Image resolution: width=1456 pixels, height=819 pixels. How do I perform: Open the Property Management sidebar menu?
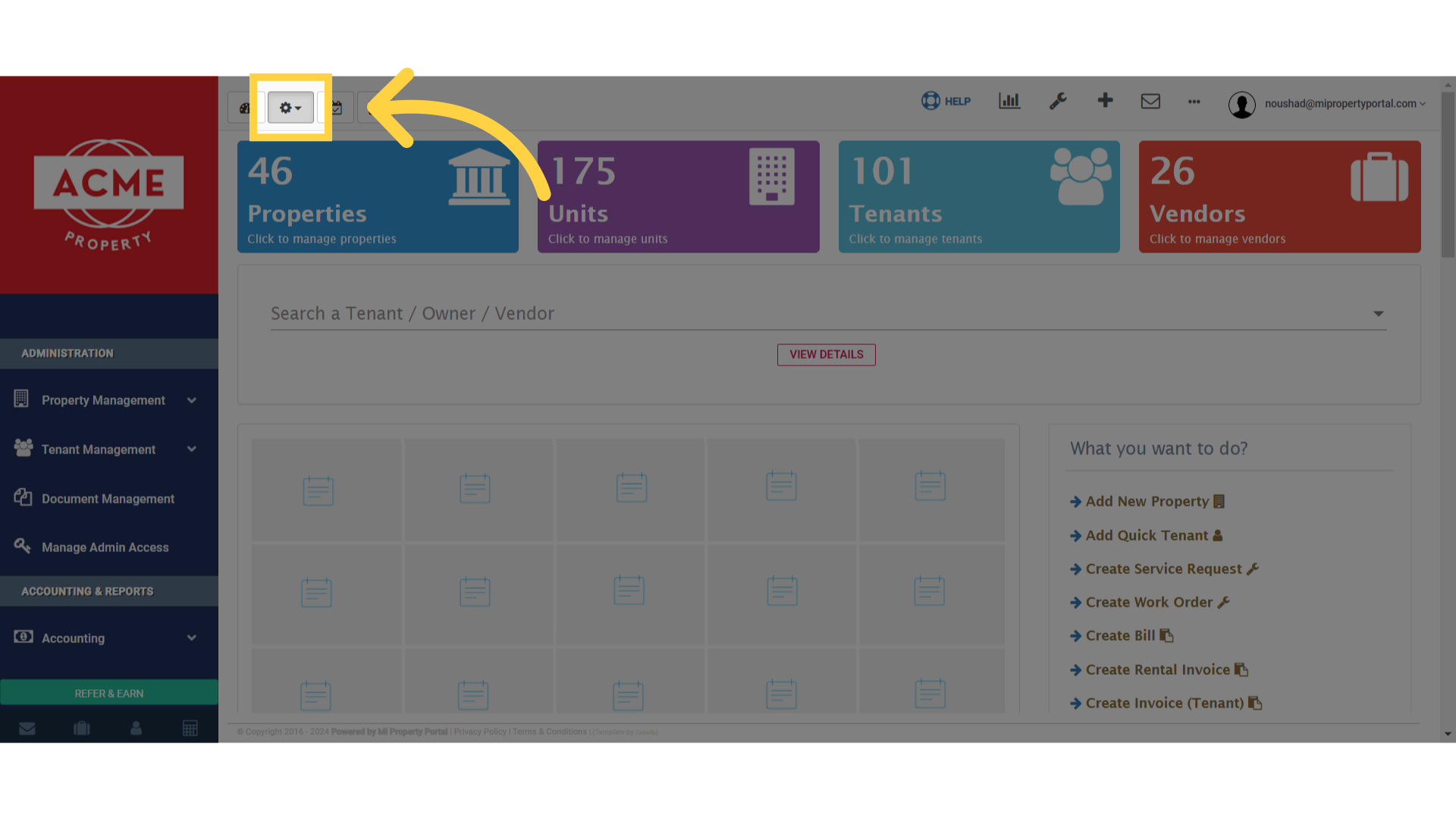click(109, 400)
